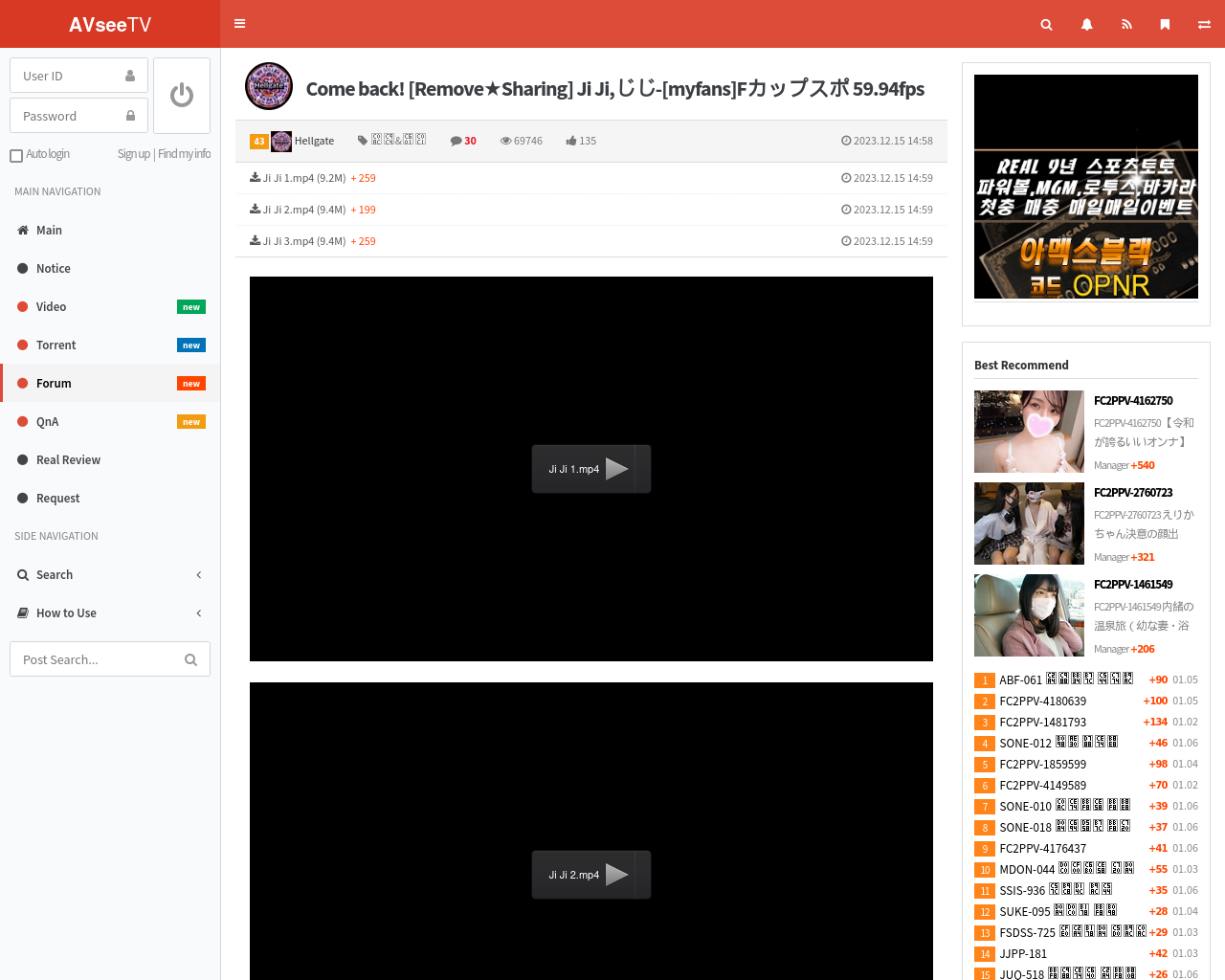1225x980 pixels.
Task: Click the notification bell icon
Action: point(1086,25)
